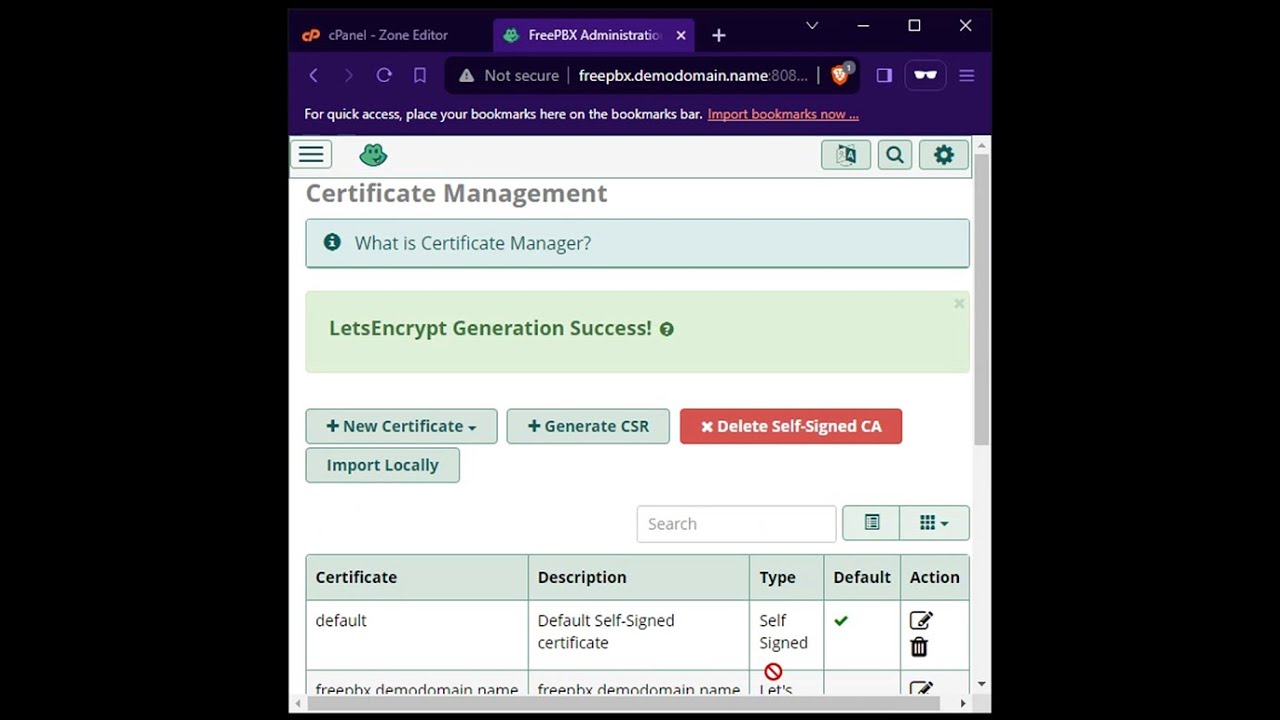Go back in browser history
The image size is (1280, 720).
tap(314, 75)
